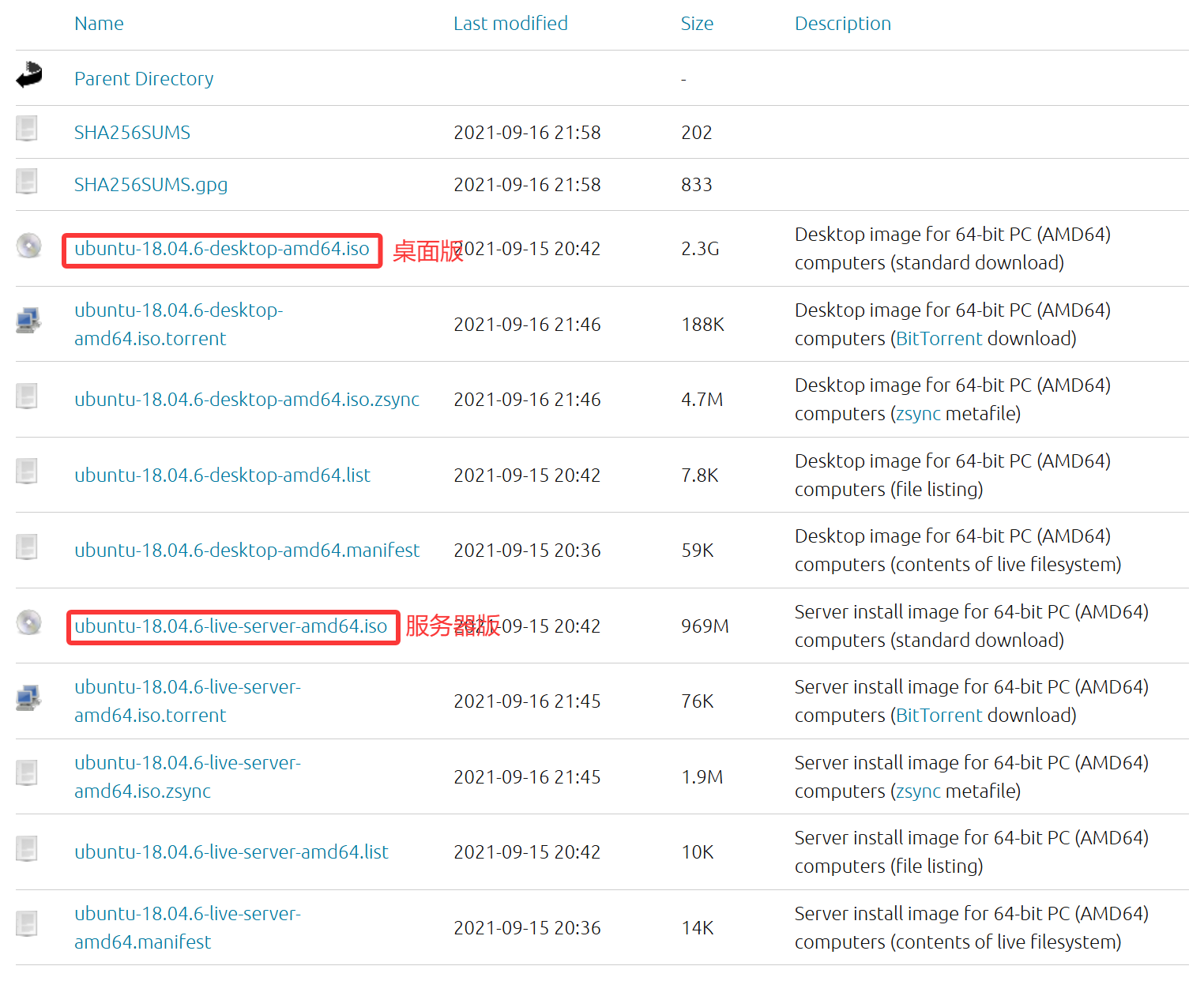
Task: Click the size value 833
Action: [696, 185]
